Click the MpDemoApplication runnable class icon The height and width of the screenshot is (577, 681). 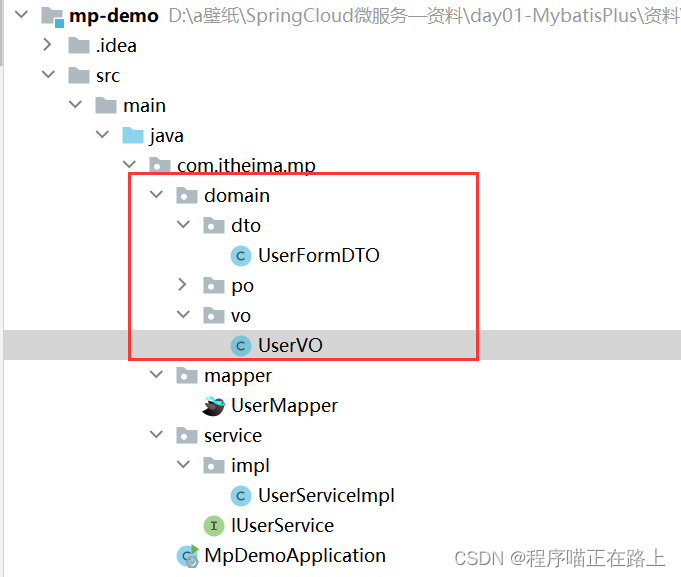click(188, 556)
